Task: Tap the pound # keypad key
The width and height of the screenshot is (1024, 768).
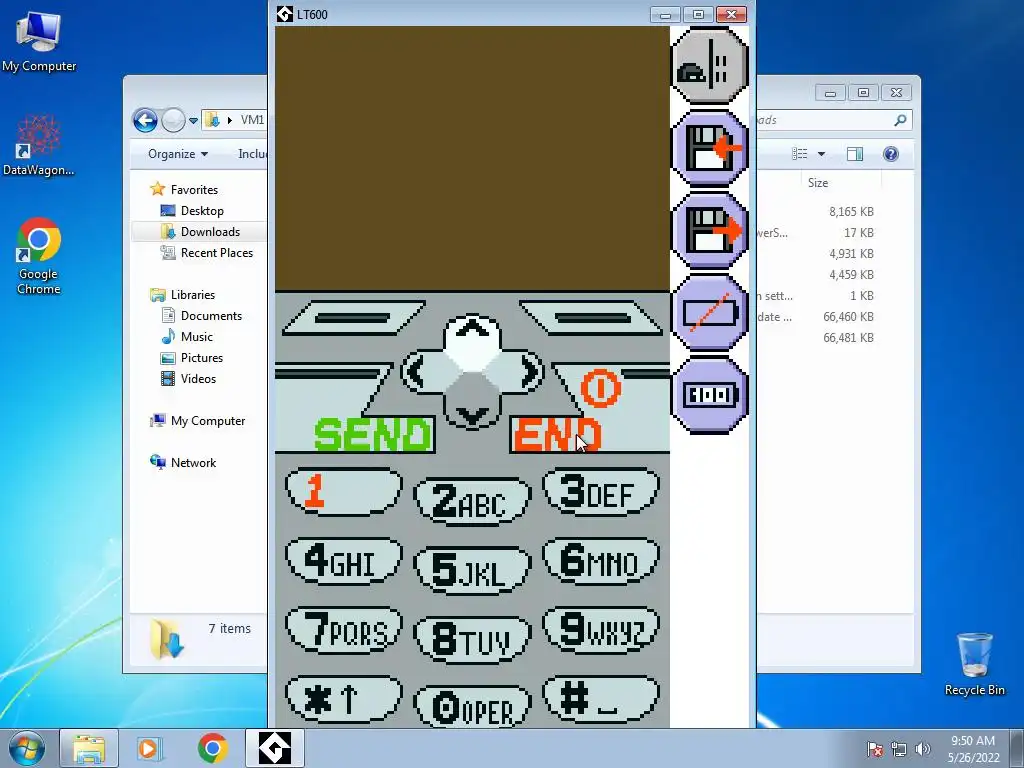Action: click(601, 699)
